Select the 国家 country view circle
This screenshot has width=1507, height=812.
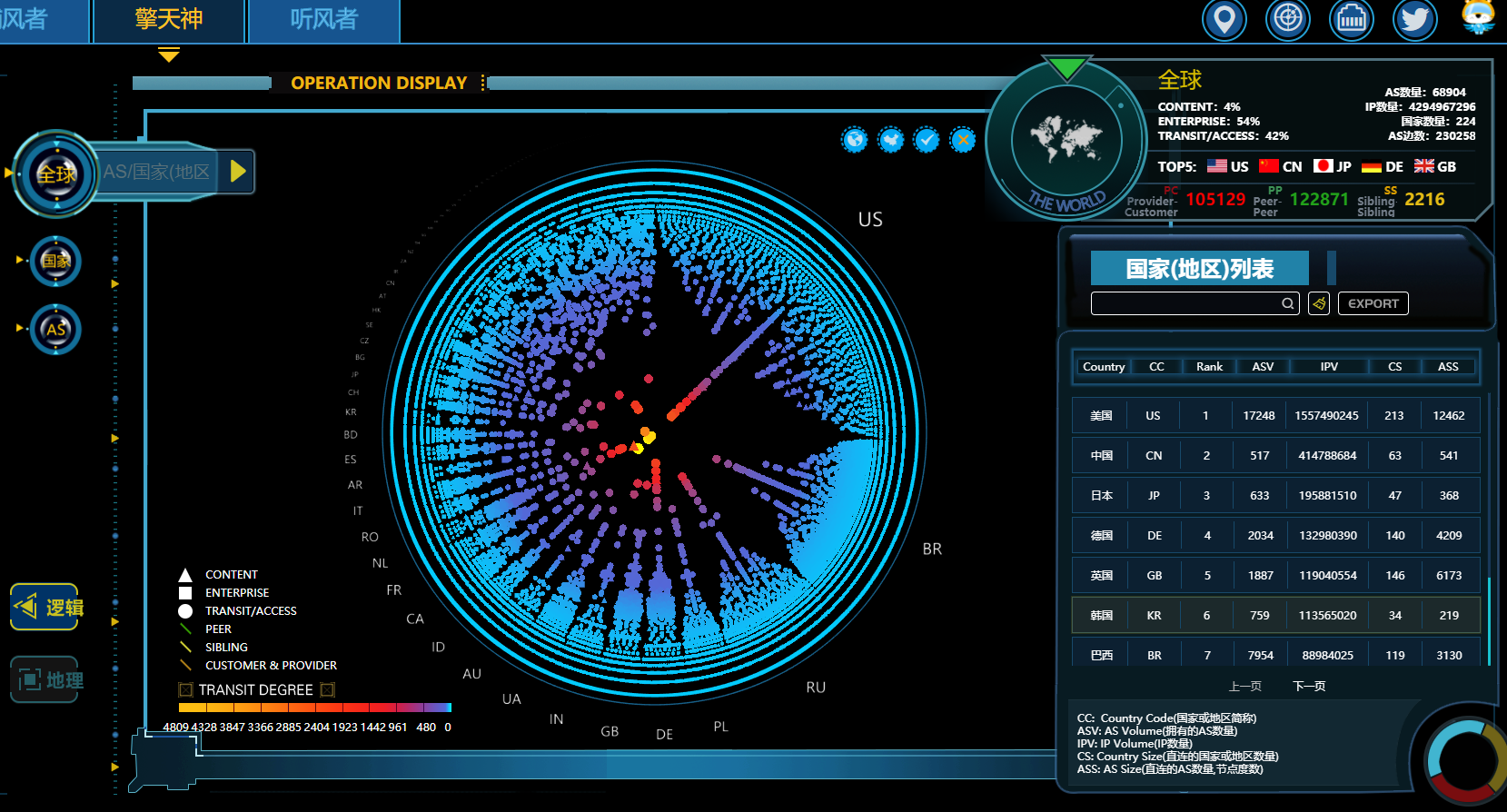tap(55, 262)
